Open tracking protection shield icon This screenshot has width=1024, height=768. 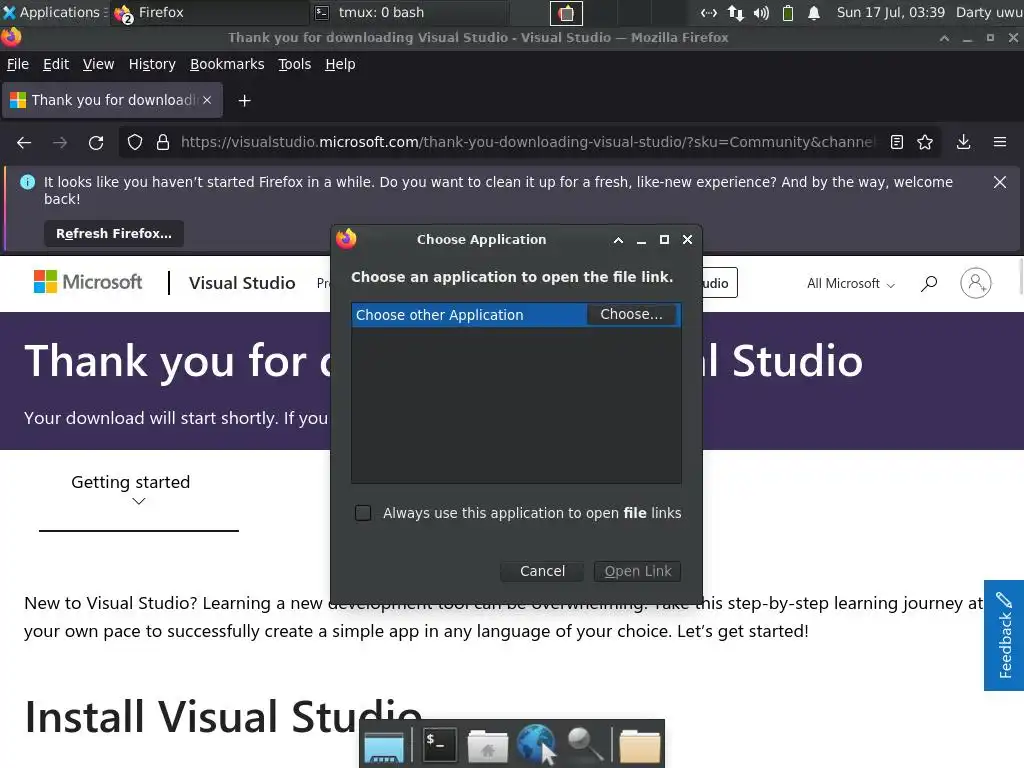click(x=135, y=142)
